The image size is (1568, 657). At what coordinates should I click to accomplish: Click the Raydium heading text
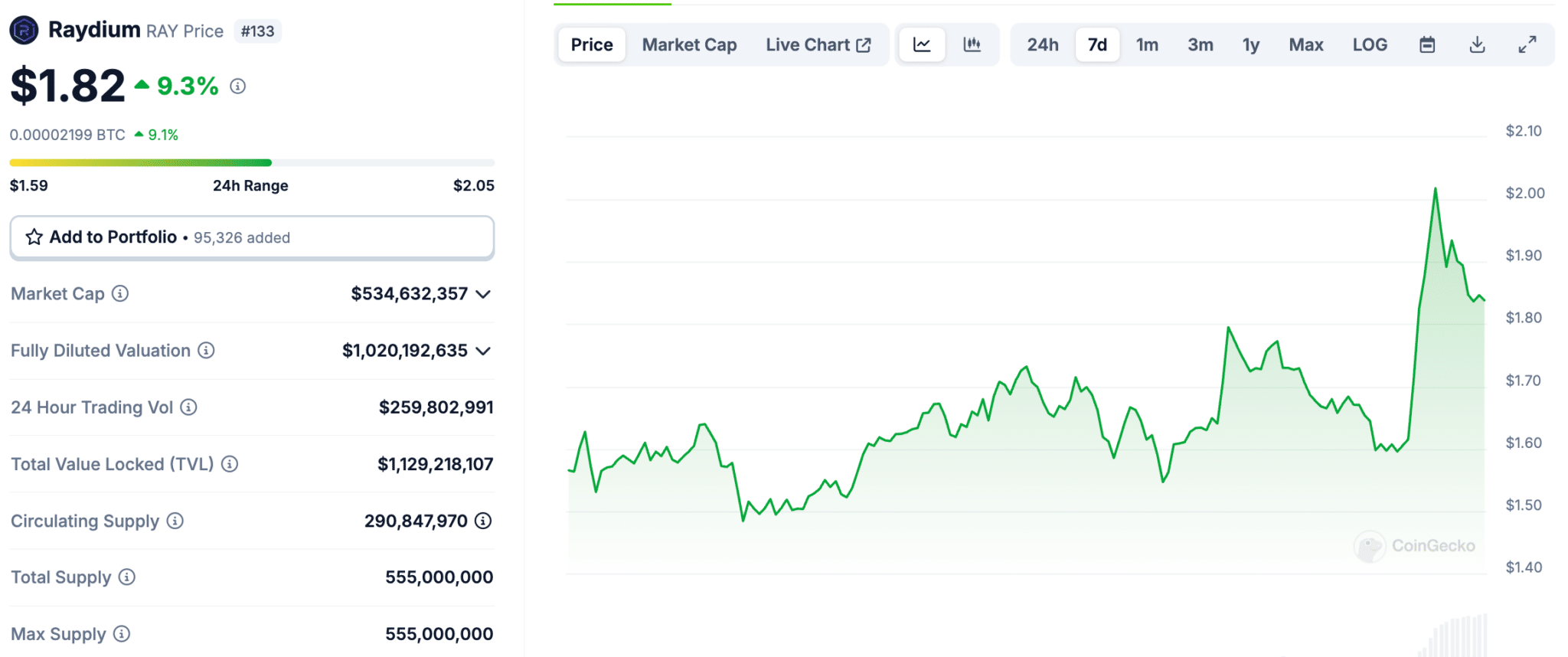point(94,30)
